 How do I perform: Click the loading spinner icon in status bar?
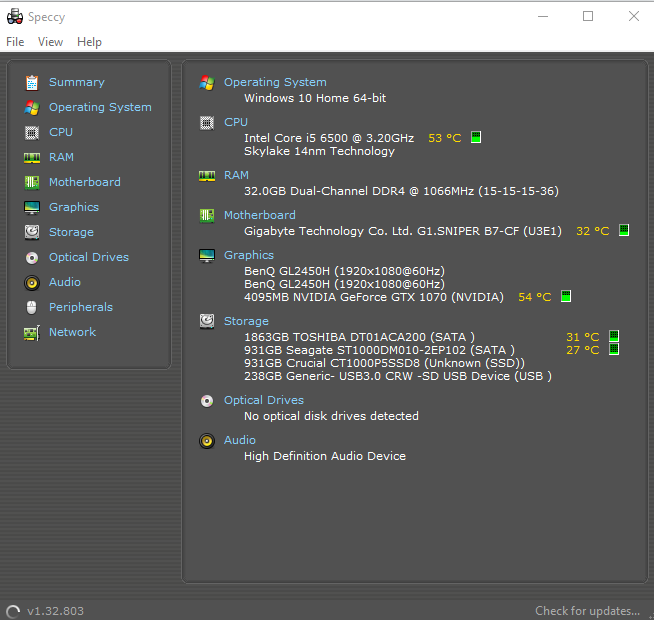[x=13, y=612]
